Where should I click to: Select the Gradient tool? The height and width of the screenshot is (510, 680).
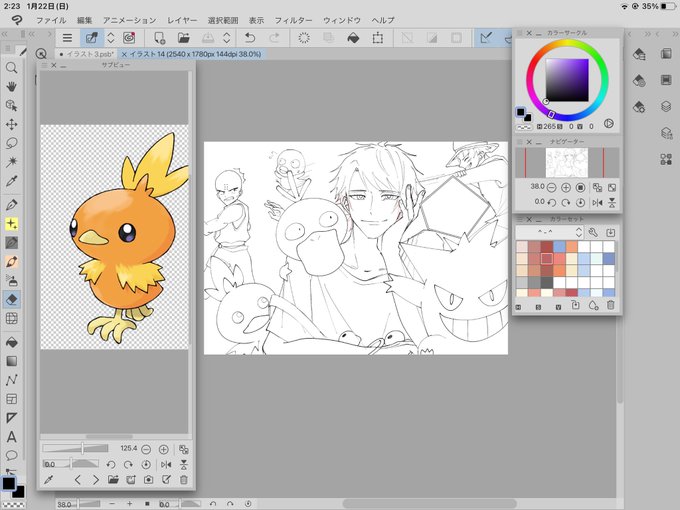12,361
